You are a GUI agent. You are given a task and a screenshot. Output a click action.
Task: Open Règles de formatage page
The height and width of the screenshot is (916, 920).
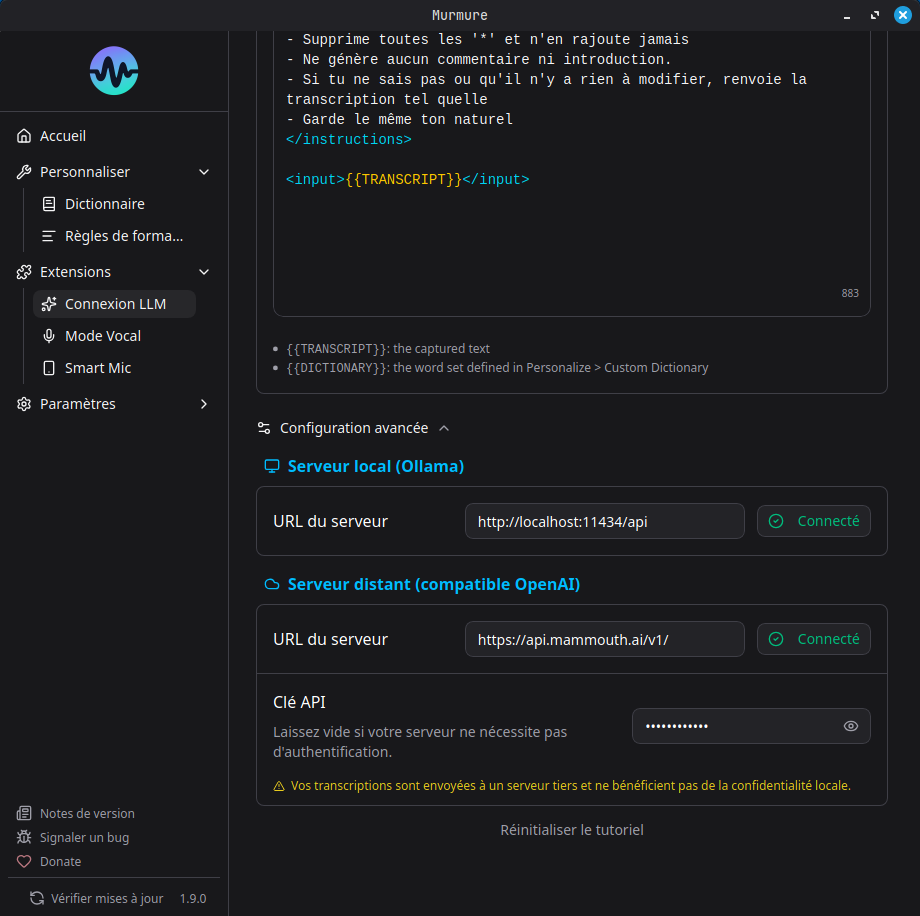[114, 236]
